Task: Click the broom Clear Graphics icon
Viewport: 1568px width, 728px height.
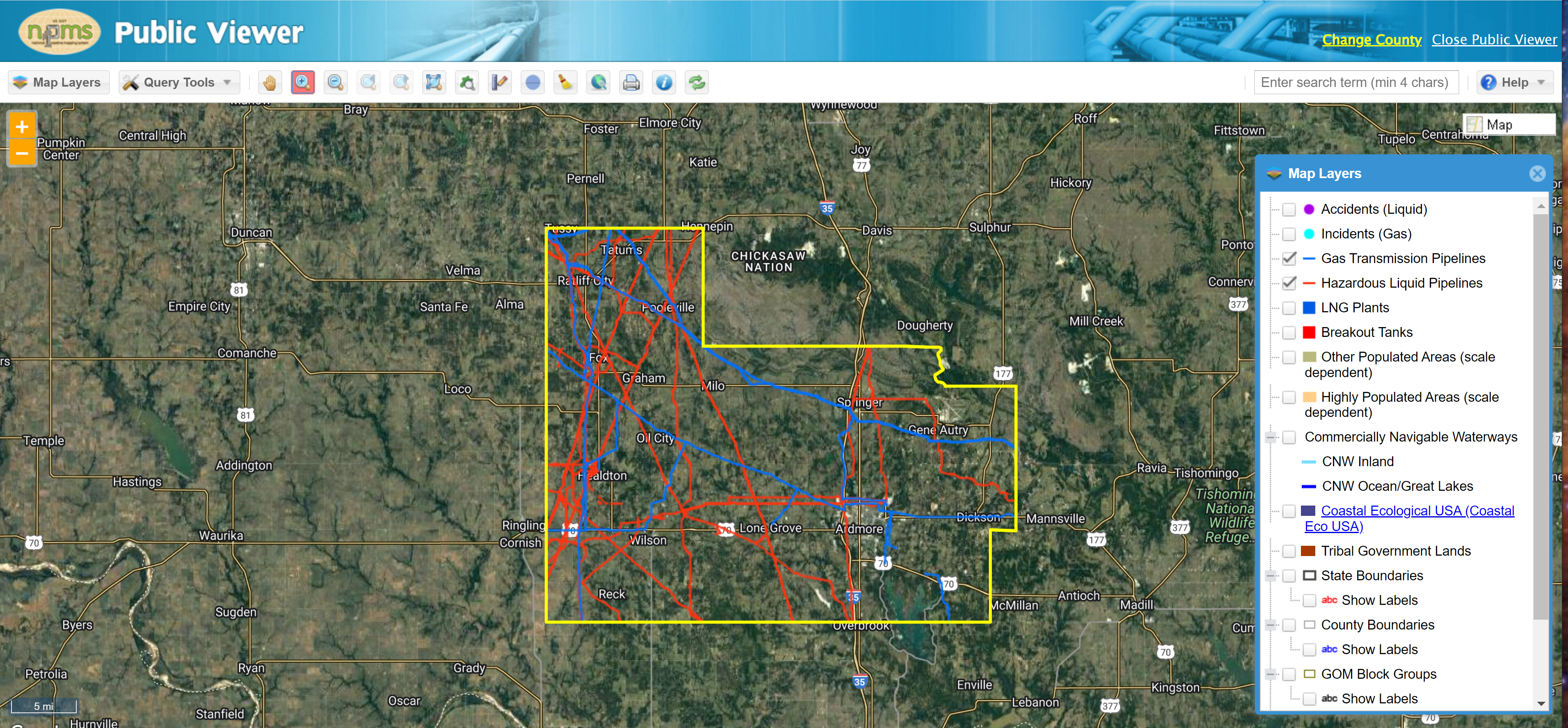Action: (565, 82)
